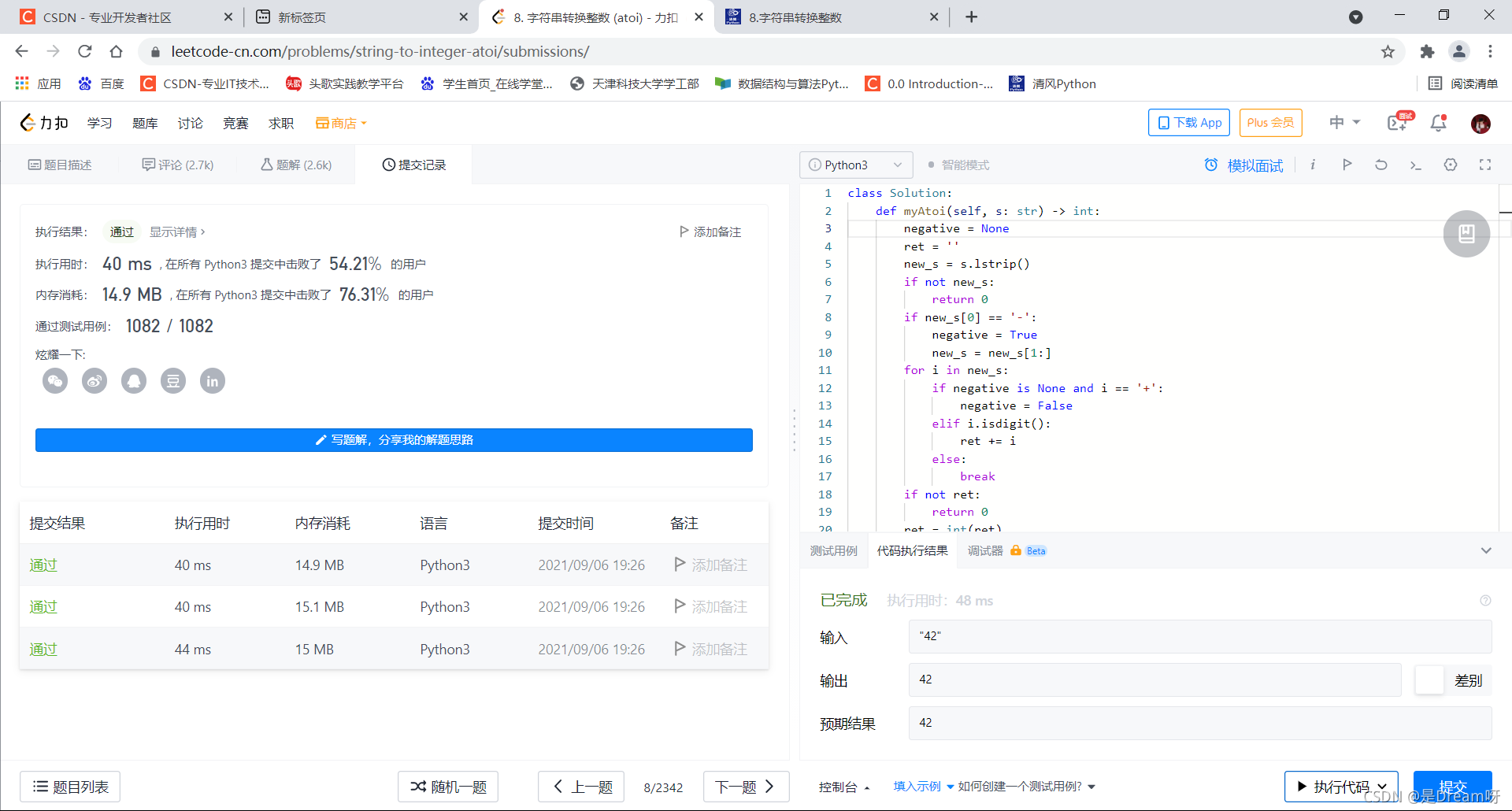1512x811 pixels.
Task: Switch to 题目描述 tab
Action: click(x=60, y=165)
